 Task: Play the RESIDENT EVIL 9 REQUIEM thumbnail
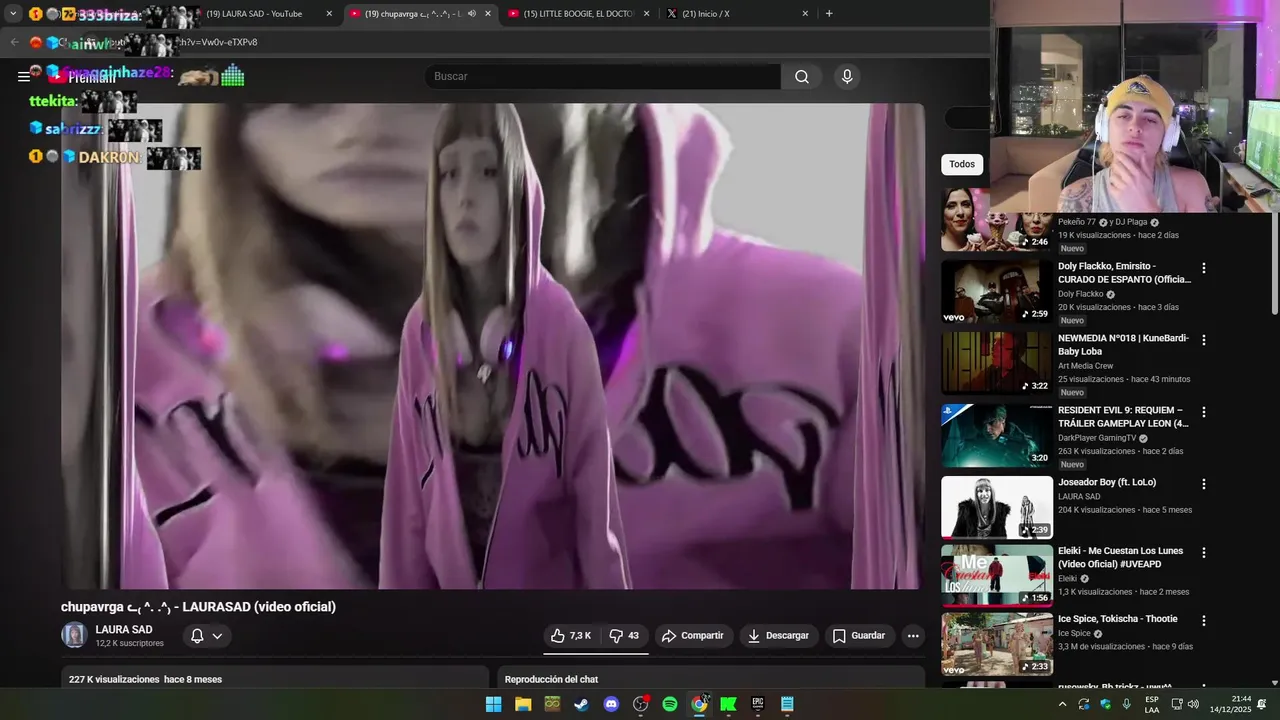click(997, 435)
